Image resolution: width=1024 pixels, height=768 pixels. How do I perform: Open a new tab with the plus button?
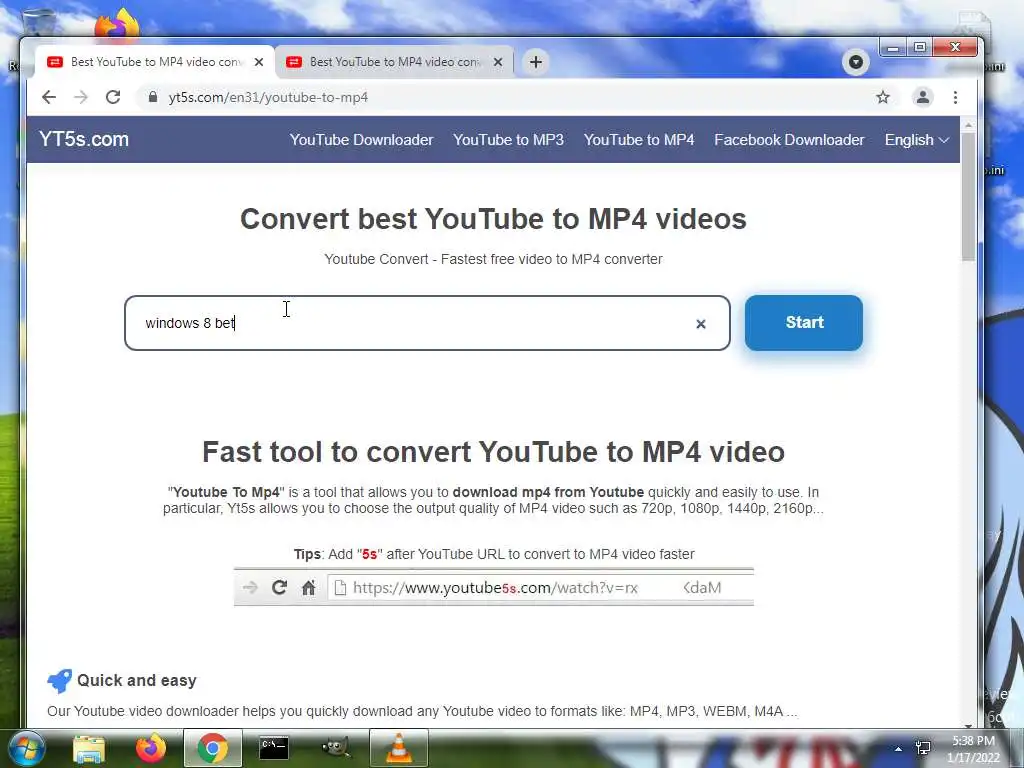536,62
